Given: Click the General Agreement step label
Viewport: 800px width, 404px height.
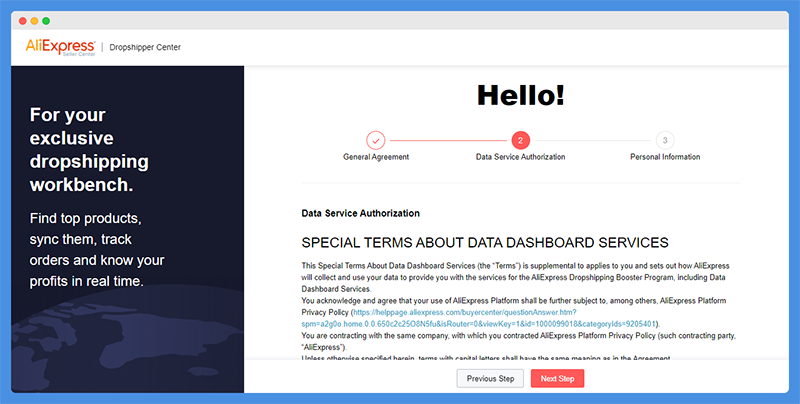Looking at the screenshot, I should tap(376, 157).
